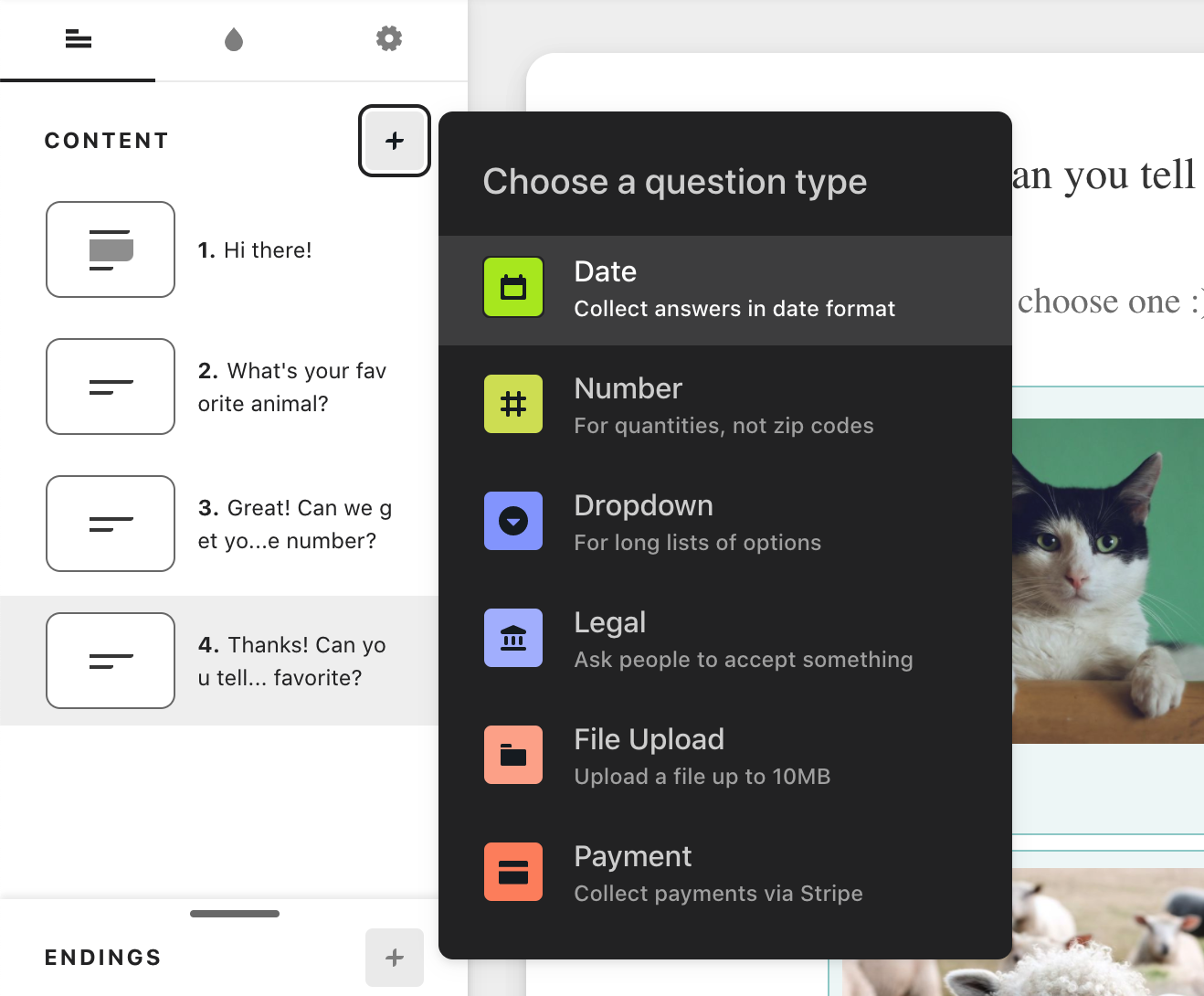Open question 2 'What's your favorite animal?'
Viewport: 1204px width, 996px height.
coord(219,387)
